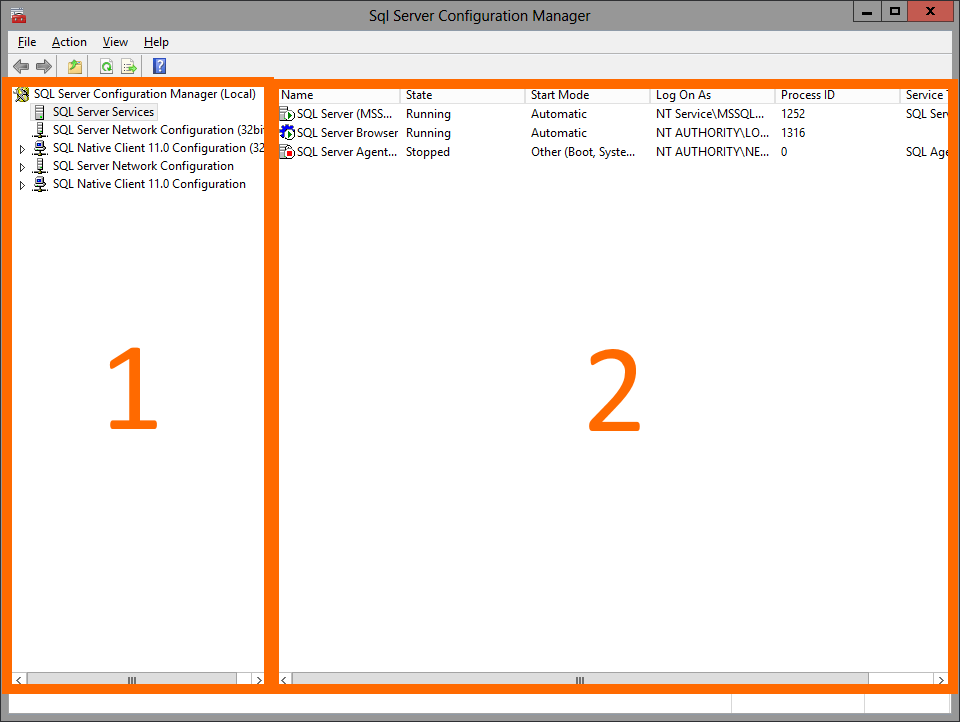The width and height of the screenshot is (960, 722).
Task: Click the horizontal scrollbar in the services pane
Action: click(578, 679)
